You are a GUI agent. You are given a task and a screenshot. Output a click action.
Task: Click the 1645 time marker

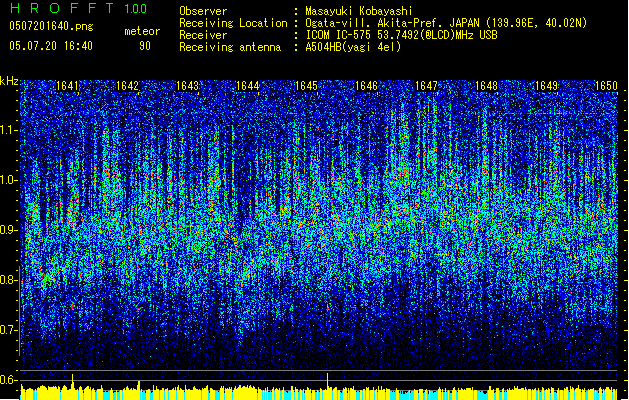(306, 86)
